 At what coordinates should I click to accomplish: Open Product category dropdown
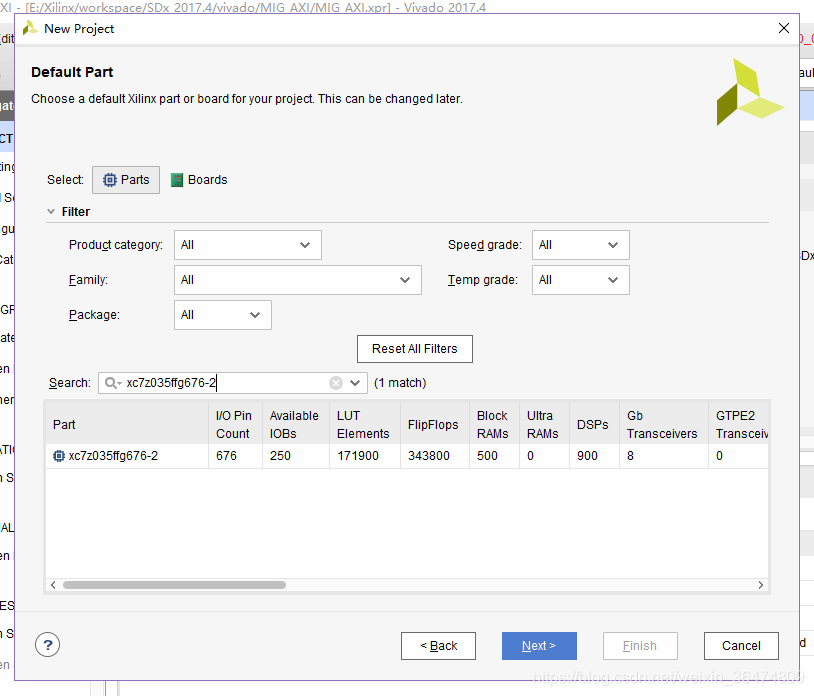(x=247, y=245)
